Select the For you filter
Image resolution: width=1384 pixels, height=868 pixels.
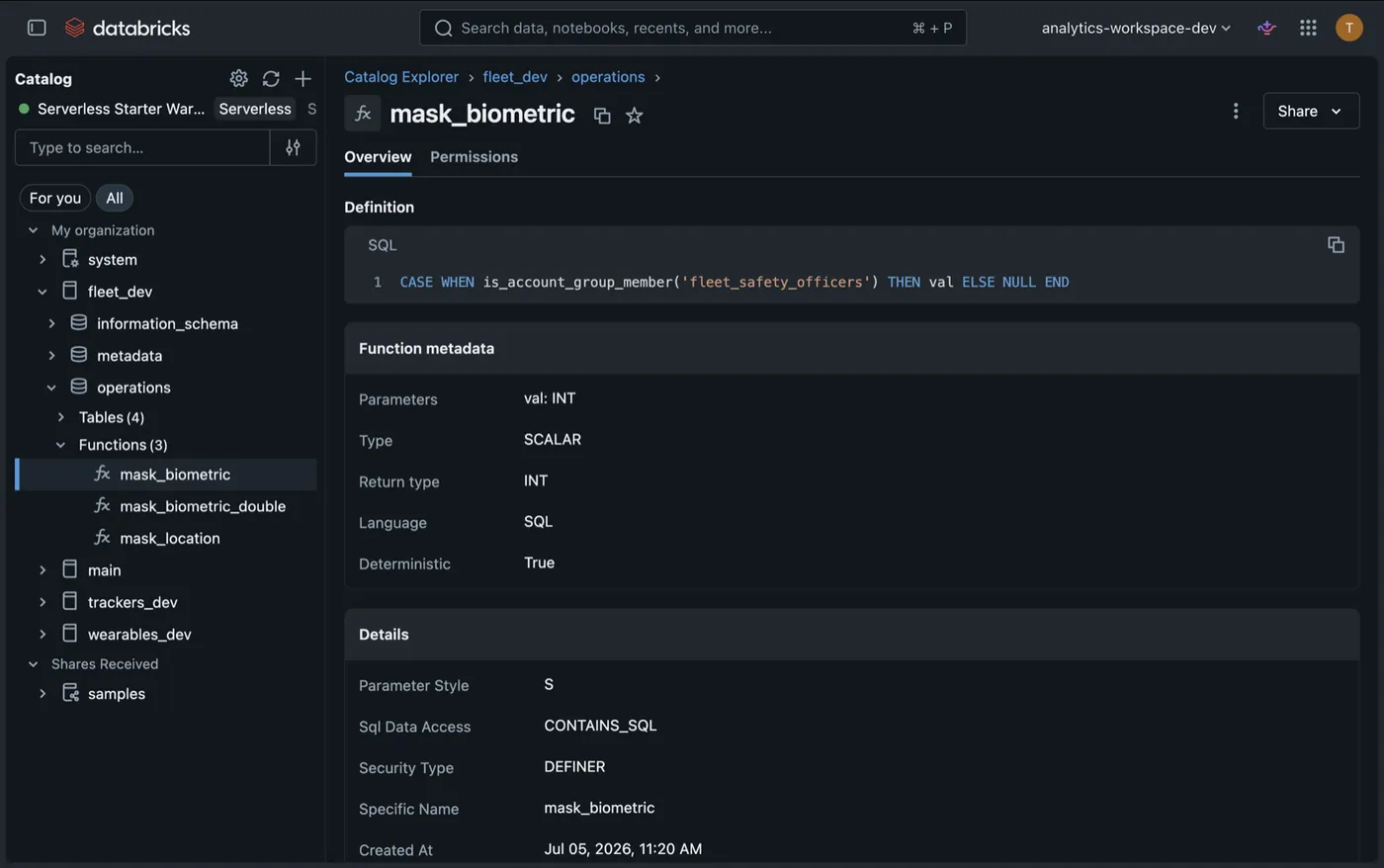[x=55, y=198]
